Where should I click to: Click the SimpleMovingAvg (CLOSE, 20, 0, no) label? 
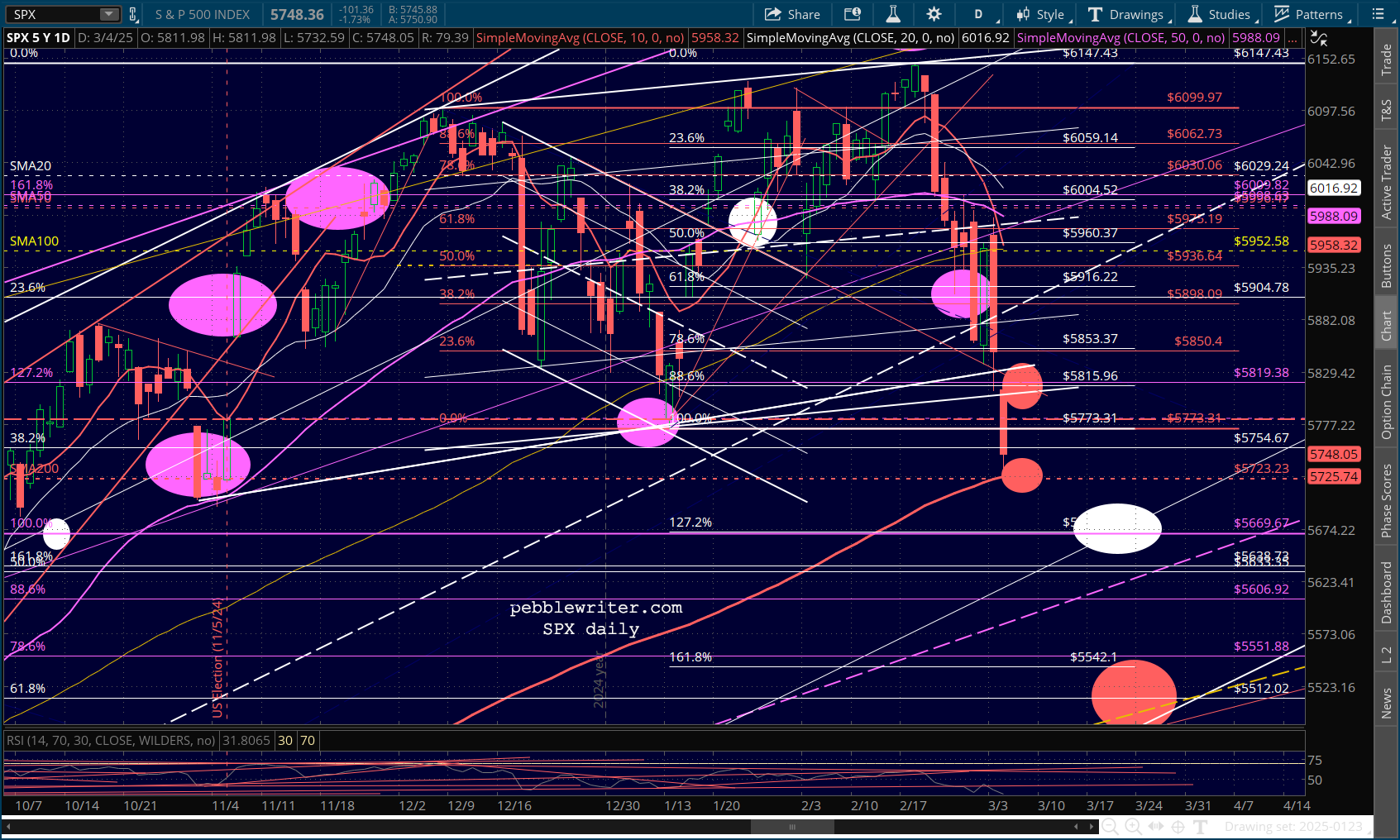click(x=850, y=38)
